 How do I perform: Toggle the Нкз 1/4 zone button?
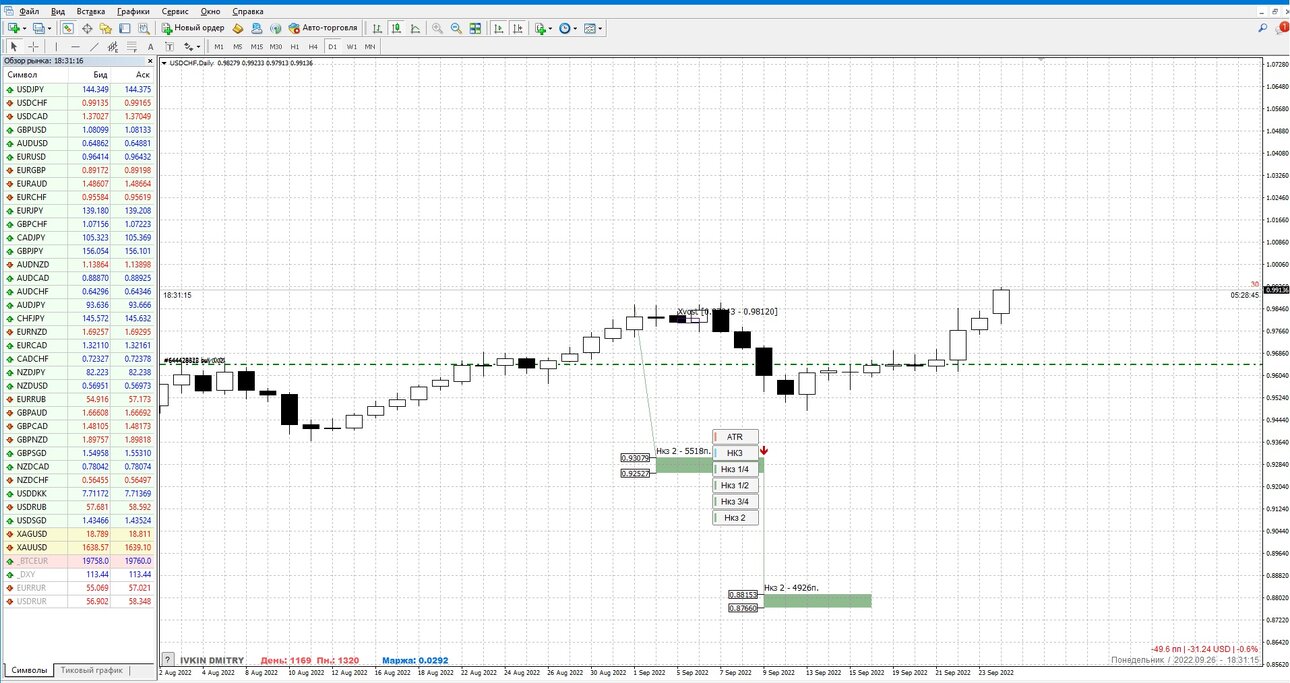(x=735, y=469)
